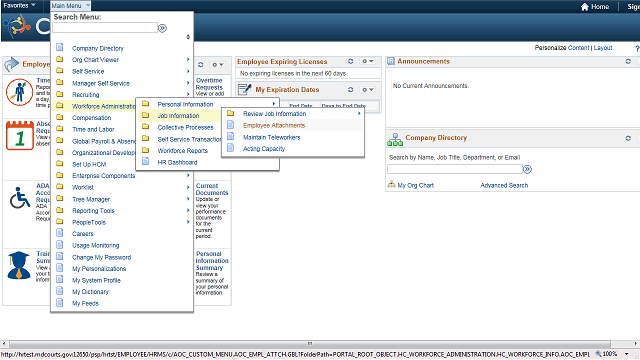Viewport: 640px width, 360px height.
Task: Expand the Personal Information submenu arrow
Action: 273,104
